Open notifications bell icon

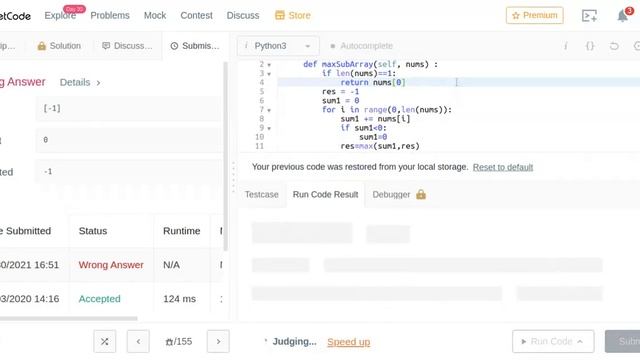coord(622,16)
